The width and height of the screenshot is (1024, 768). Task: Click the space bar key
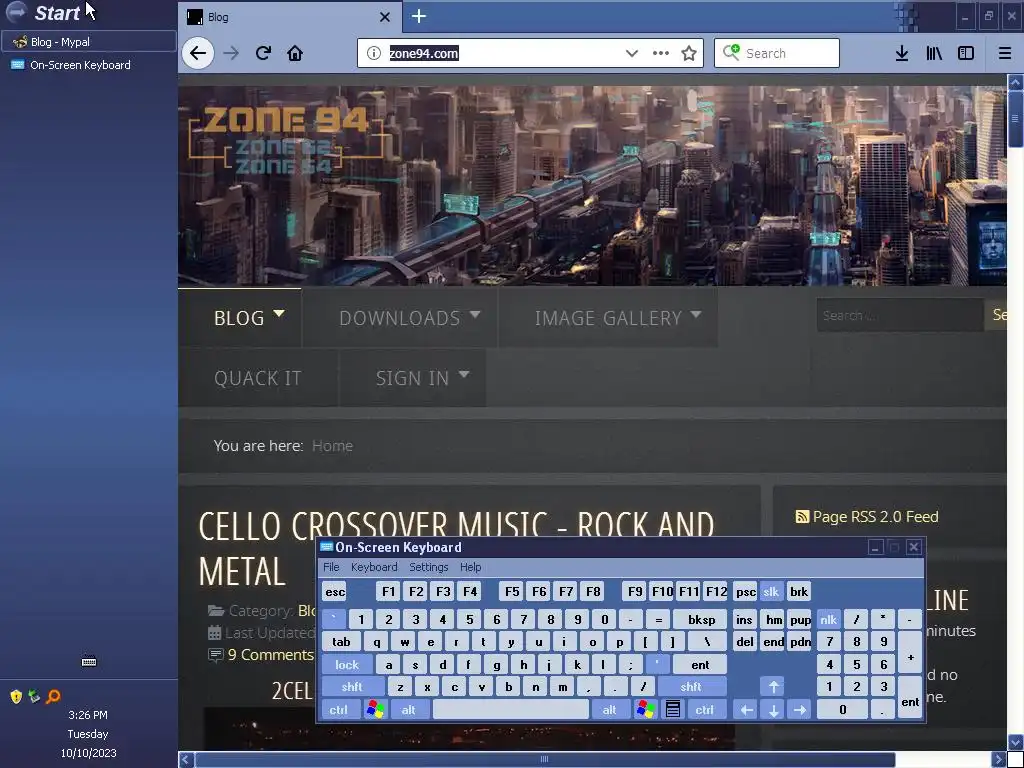pos(511,710)
